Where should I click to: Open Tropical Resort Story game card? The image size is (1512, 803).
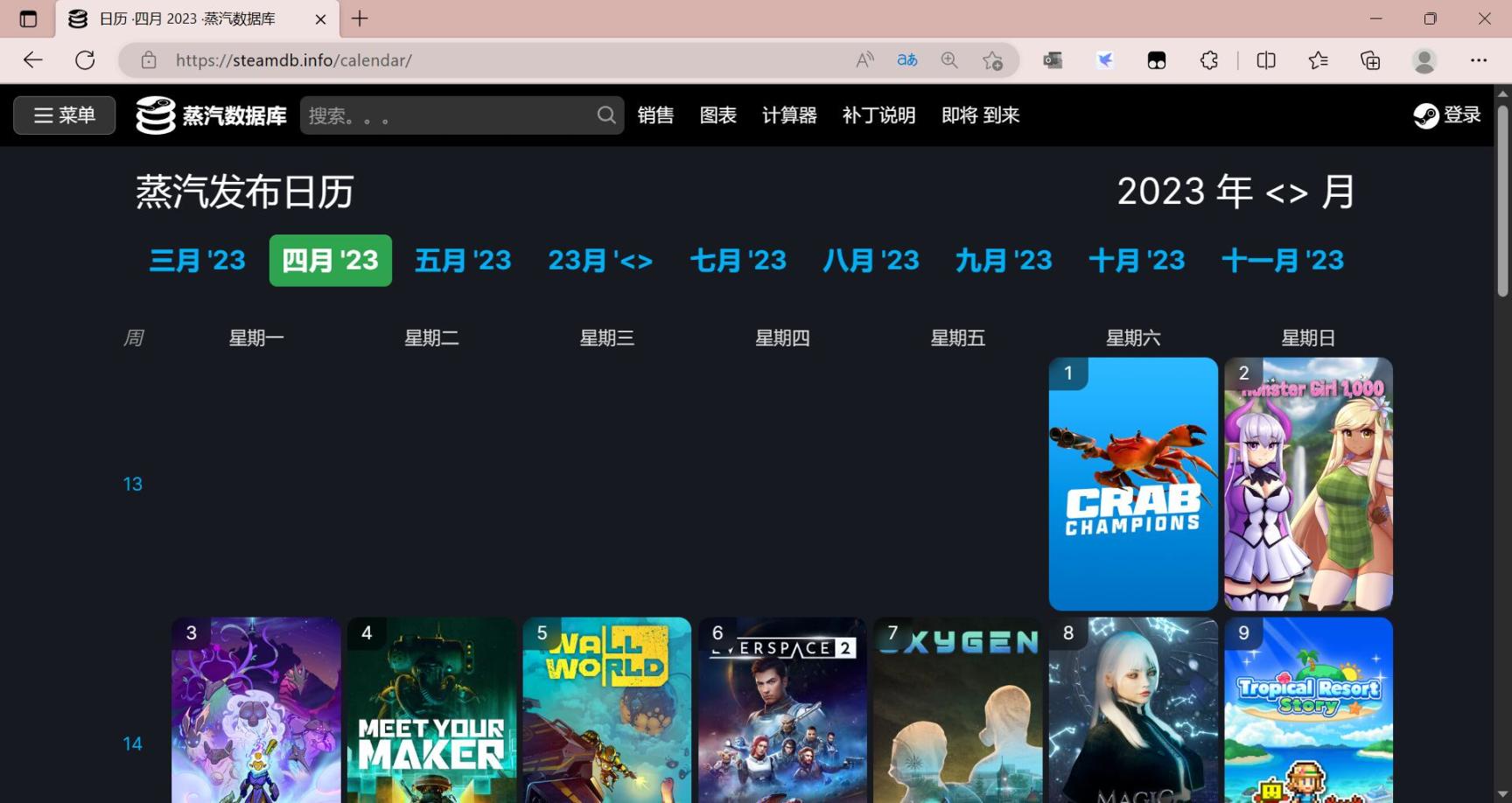click(x=1308, y=710)
